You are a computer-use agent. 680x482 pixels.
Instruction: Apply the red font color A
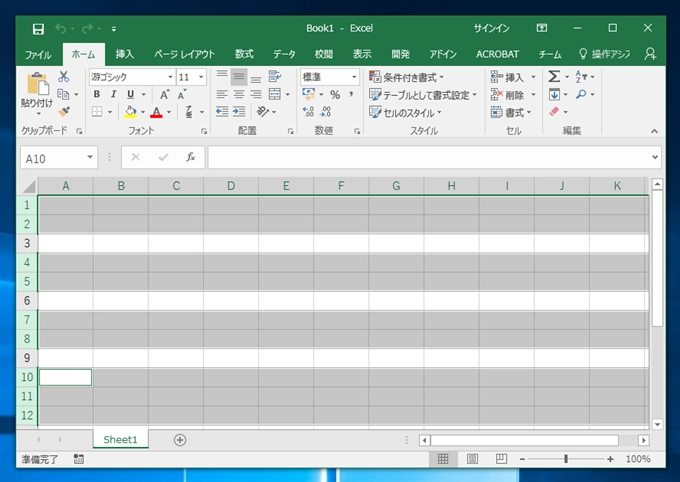tap(156, 112)
